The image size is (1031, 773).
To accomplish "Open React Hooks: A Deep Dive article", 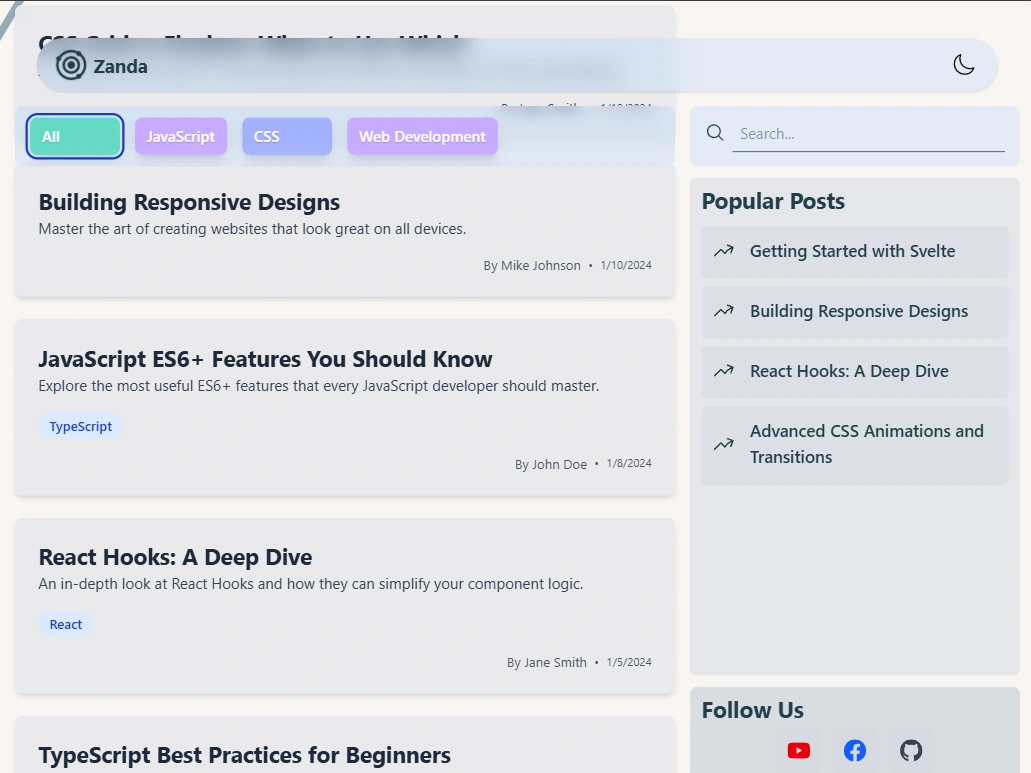I will click(175, 557).
